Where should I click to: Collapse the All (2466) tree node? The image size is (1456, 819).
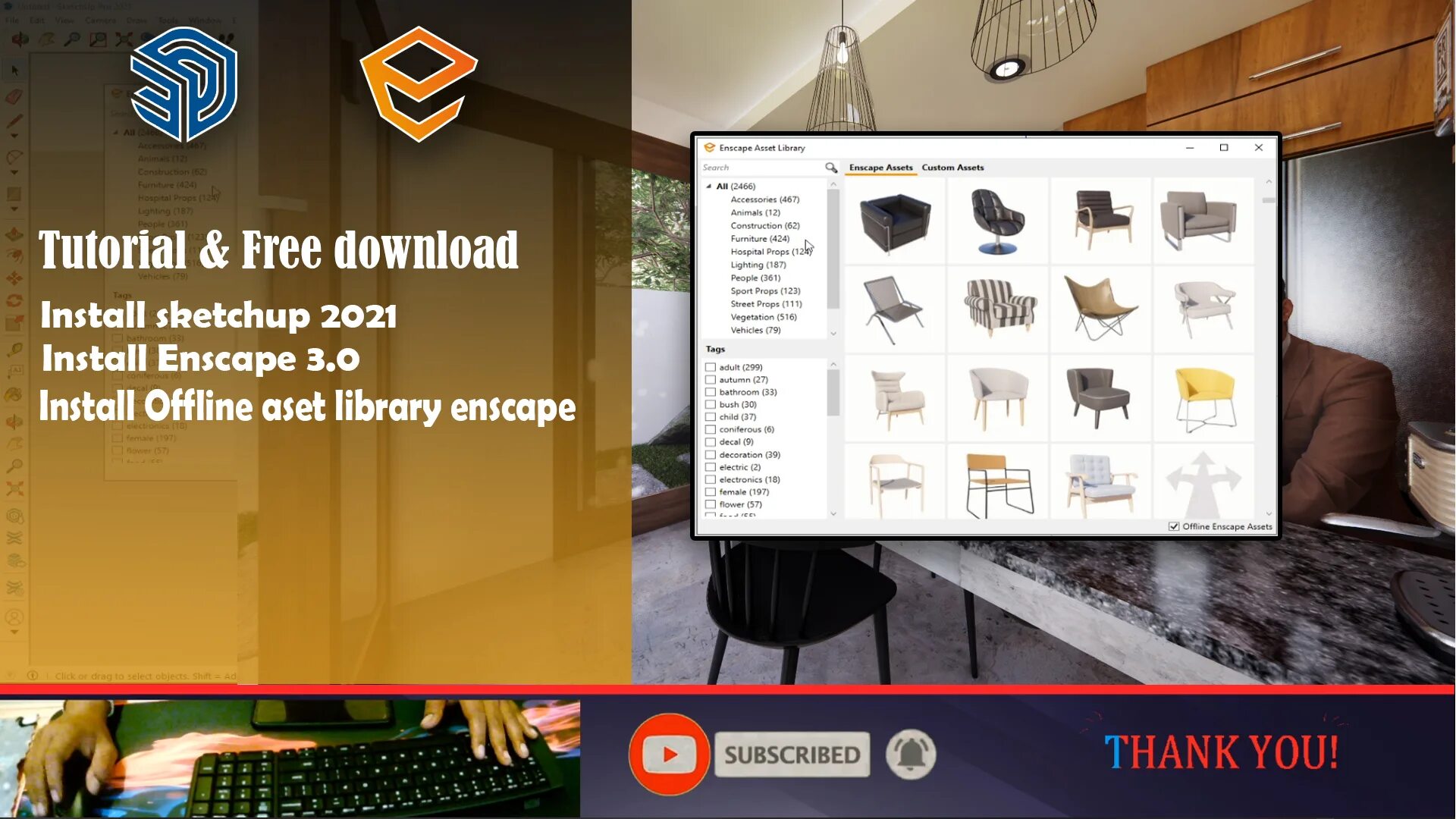tap(709, 186)
